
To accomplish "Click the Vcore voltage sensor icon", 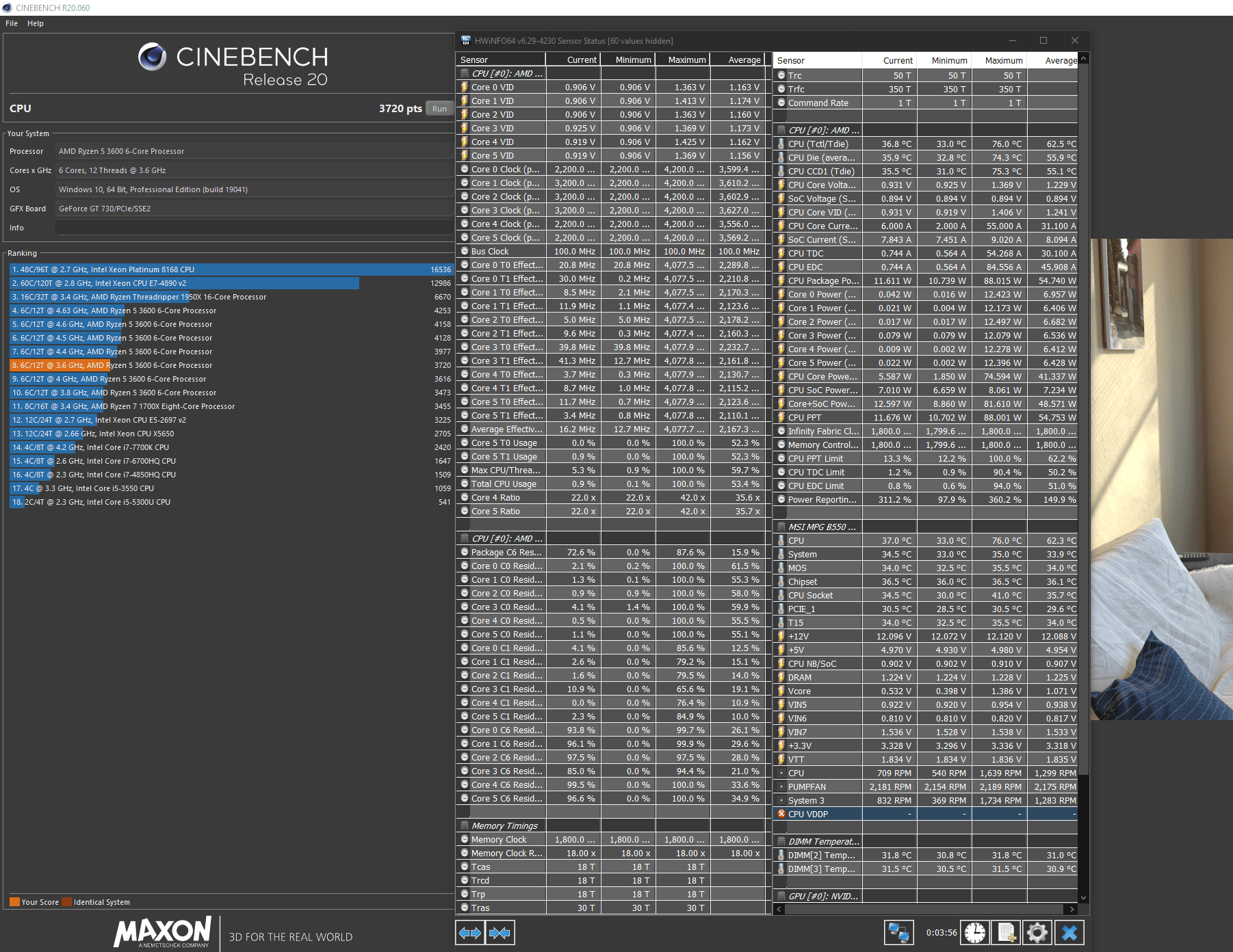I will (781, 691).
